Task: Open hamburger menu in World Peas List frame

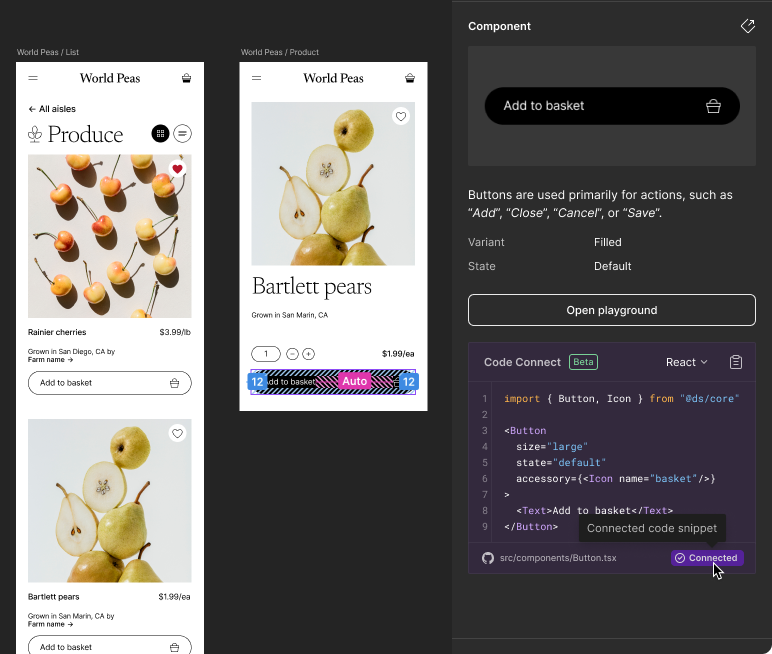Action: point(33,78)
